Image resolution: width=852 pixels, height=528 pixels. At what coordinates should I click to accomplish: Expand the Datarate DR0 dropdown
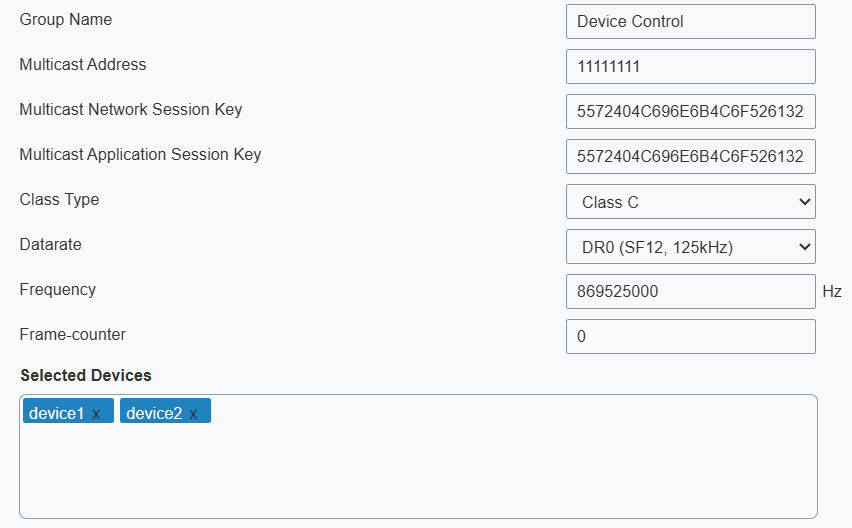tap(691, 247)
